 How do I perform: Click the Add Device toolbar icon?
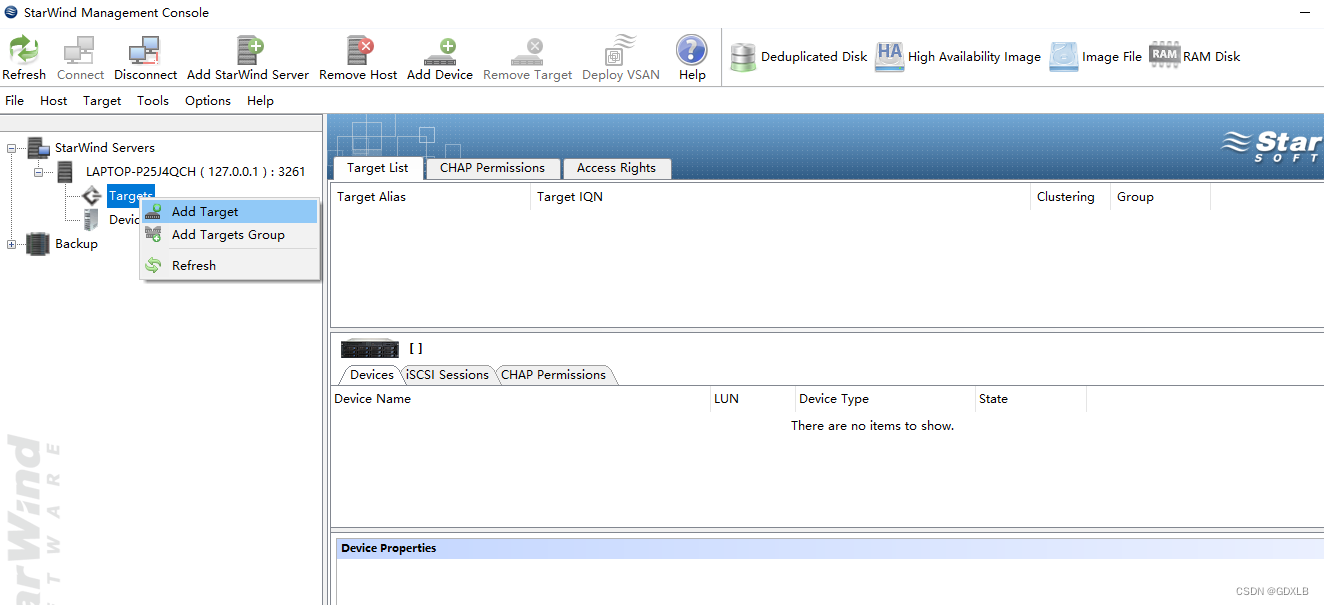[x=440, y=50]
